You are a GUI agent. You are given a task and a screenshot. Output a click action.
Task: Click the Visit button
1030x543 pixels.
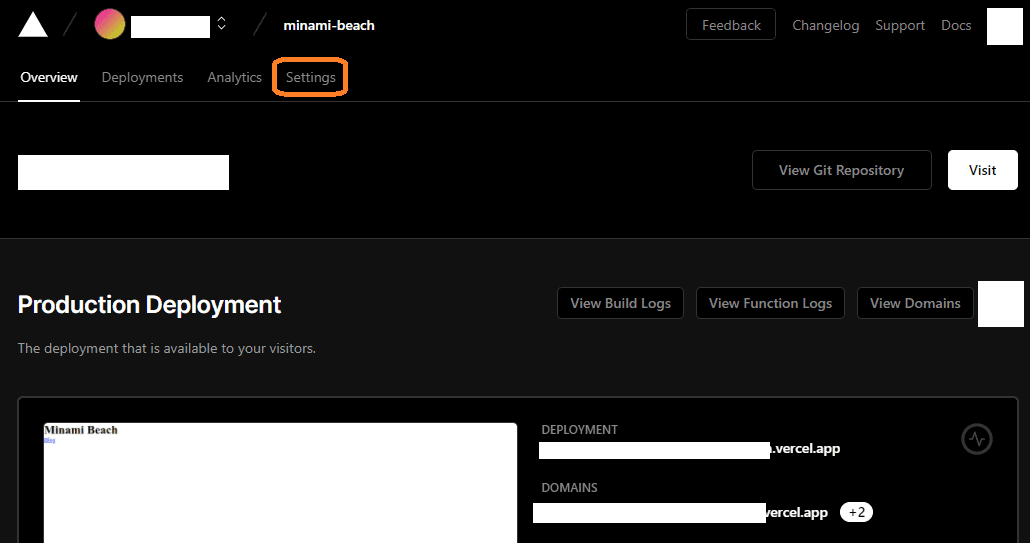[x=983, y=170]
